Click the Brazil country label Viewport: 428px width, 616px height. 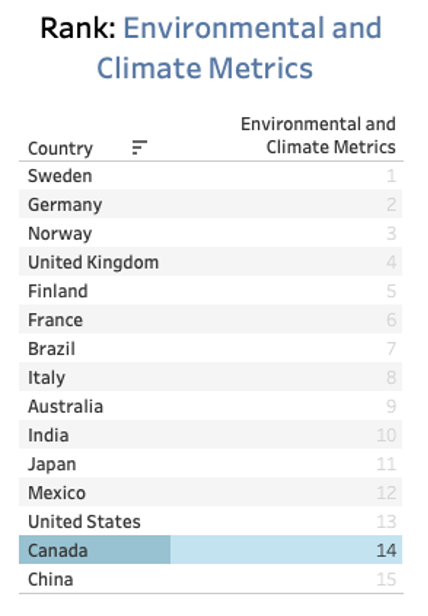click(51, 348)
